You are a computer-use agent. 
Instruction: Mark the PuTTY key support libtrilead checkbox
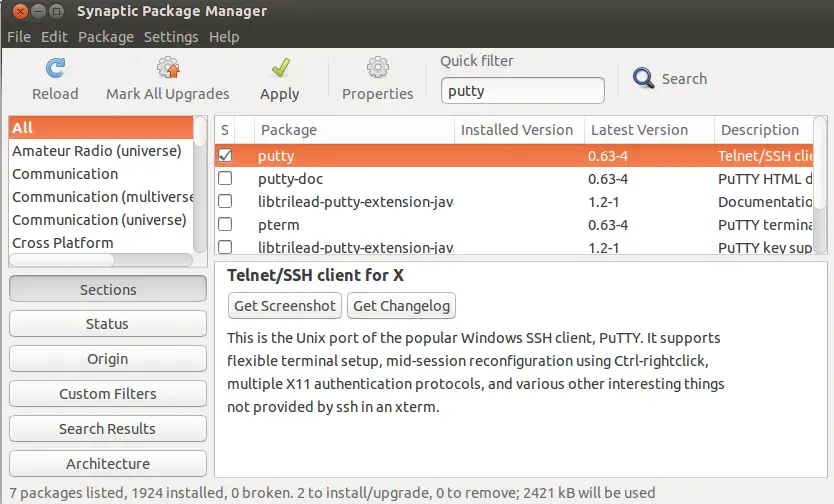click(x=225, y=247)
